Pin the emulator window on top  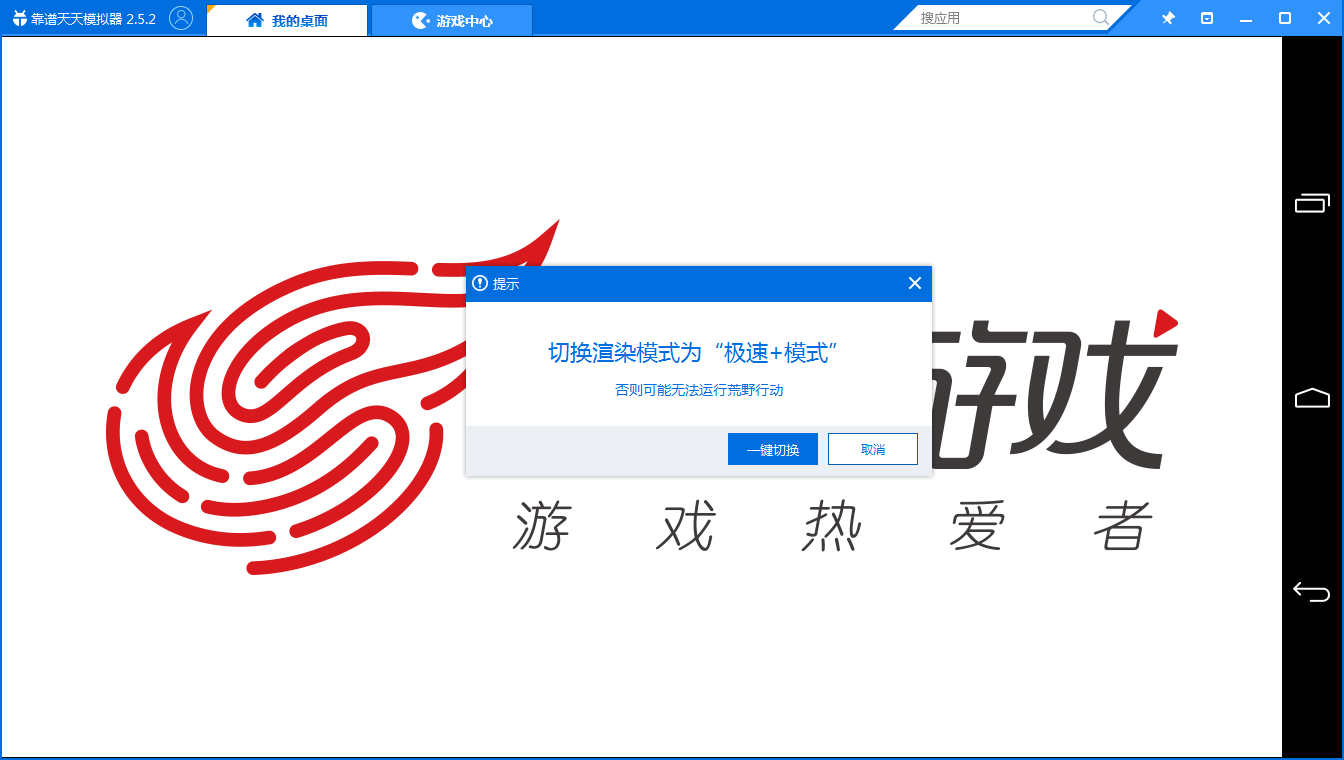[x=1168, y=18]
